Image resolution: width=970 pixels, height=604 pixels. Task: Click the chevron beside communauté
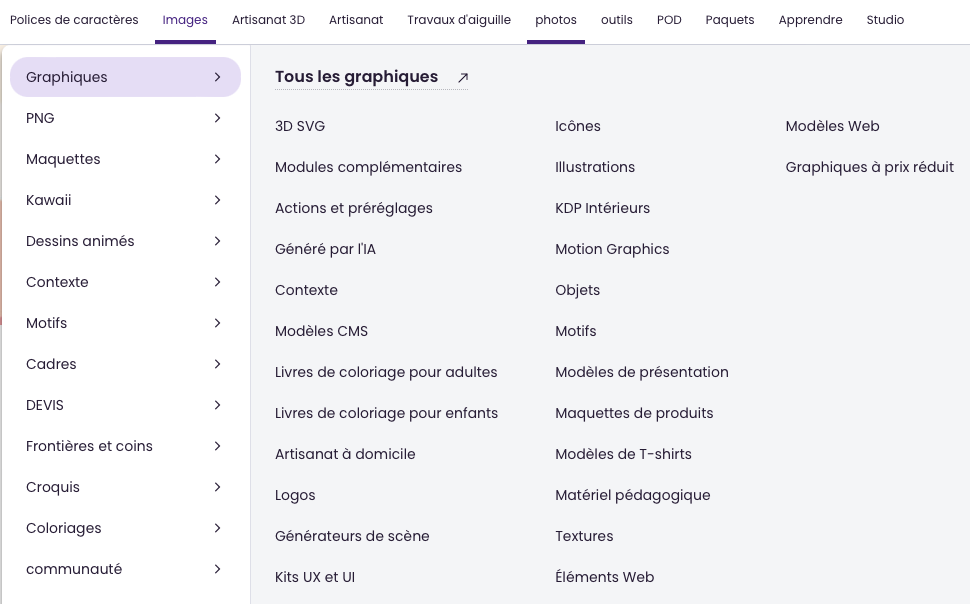tap(217, 569)
